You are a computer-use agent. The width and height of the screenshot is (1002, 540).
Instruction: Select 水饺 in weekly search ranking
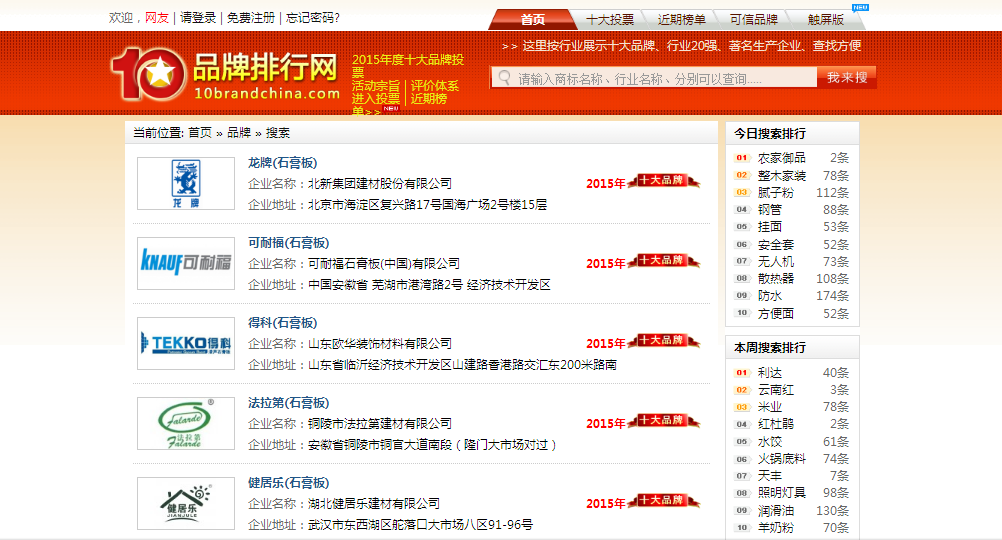(769, 442)
